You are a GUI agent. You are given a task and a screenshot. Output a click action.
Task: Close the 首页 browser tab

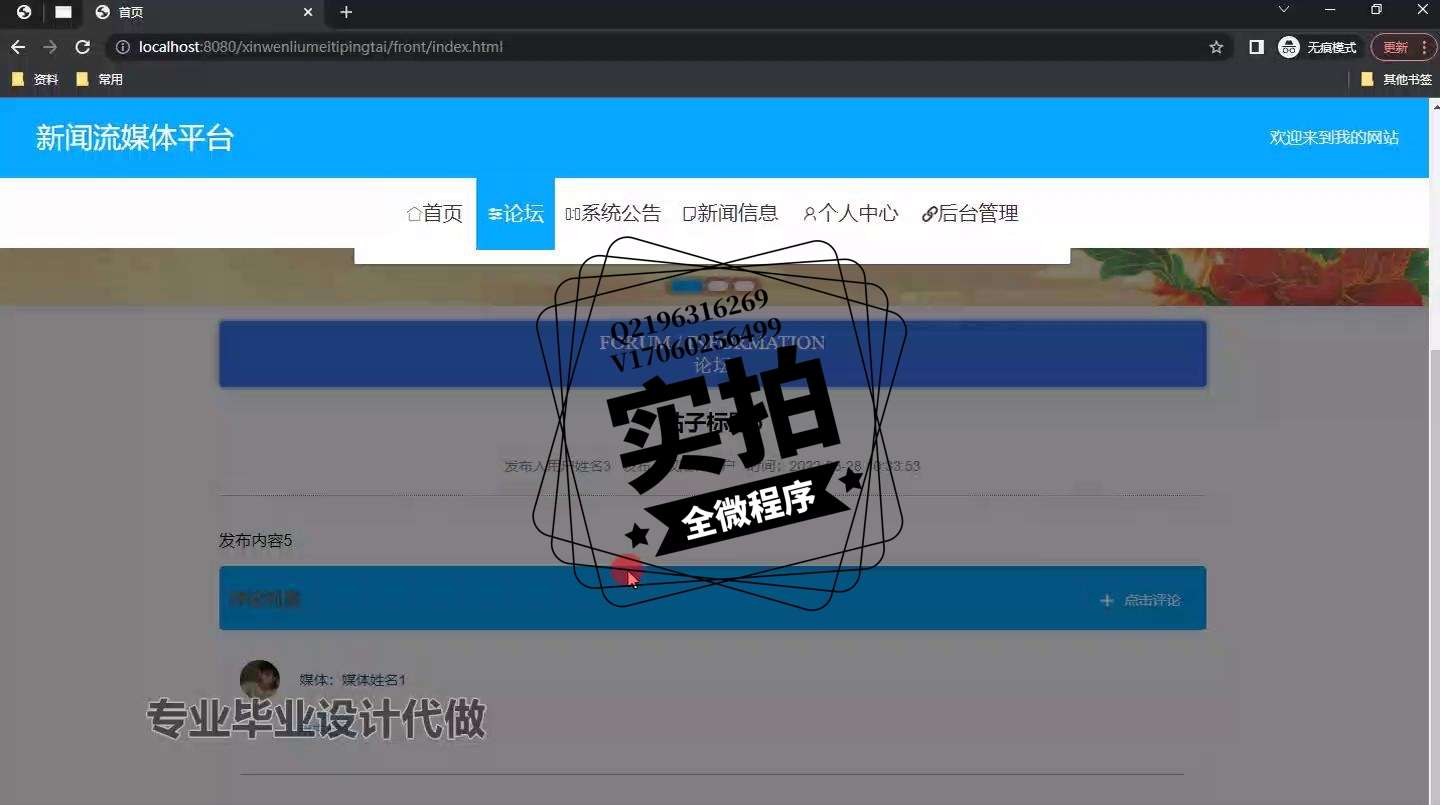point(308,12)
